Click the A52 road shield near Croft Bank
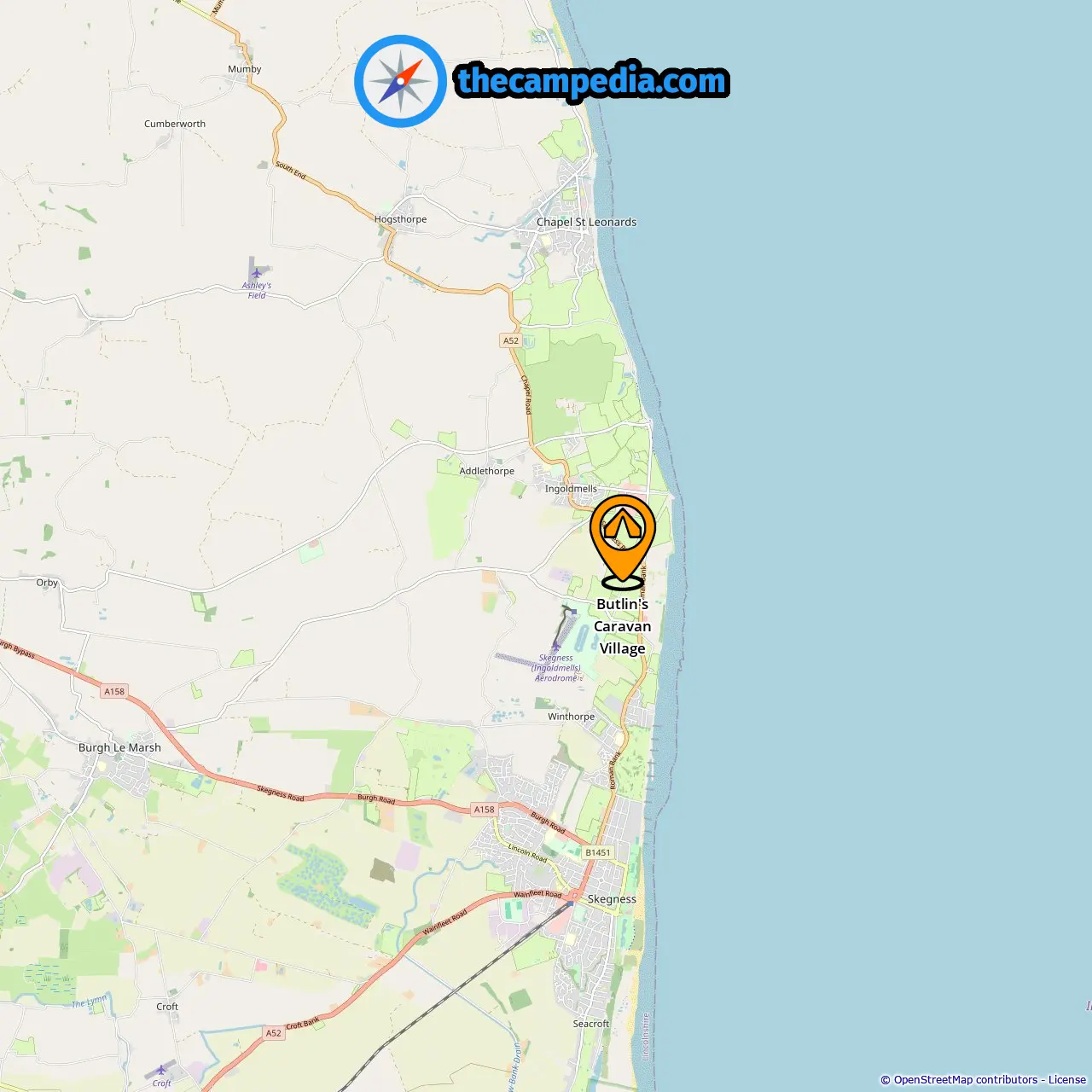1092x1092 pixels. click(x=273, y=1033)
